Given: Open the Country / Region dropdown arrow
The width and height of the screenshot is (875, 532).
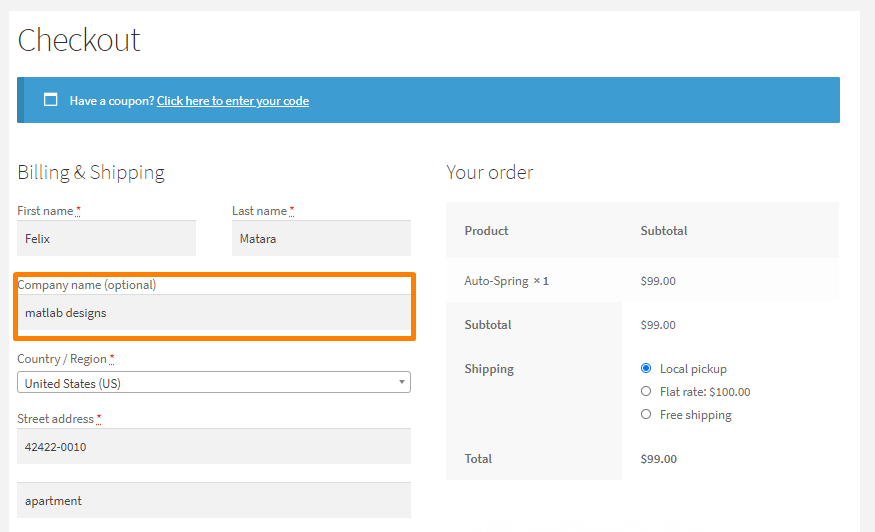Looking at the screenshot, I should [x=401, y=382].
